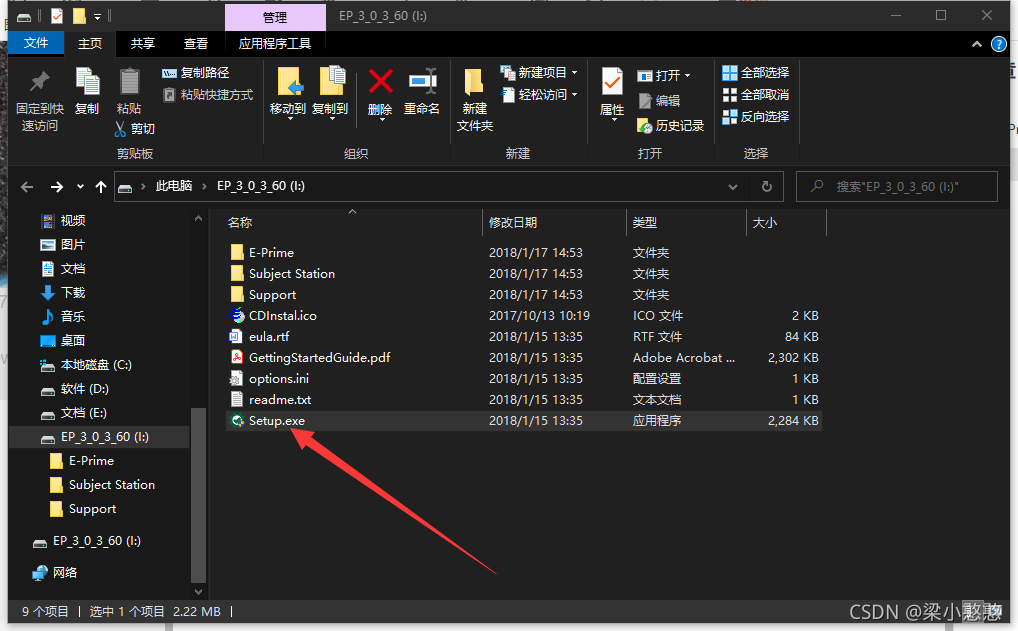Click the Copy to icon
Screen dimensions: 1018x631
coord(332,82)
